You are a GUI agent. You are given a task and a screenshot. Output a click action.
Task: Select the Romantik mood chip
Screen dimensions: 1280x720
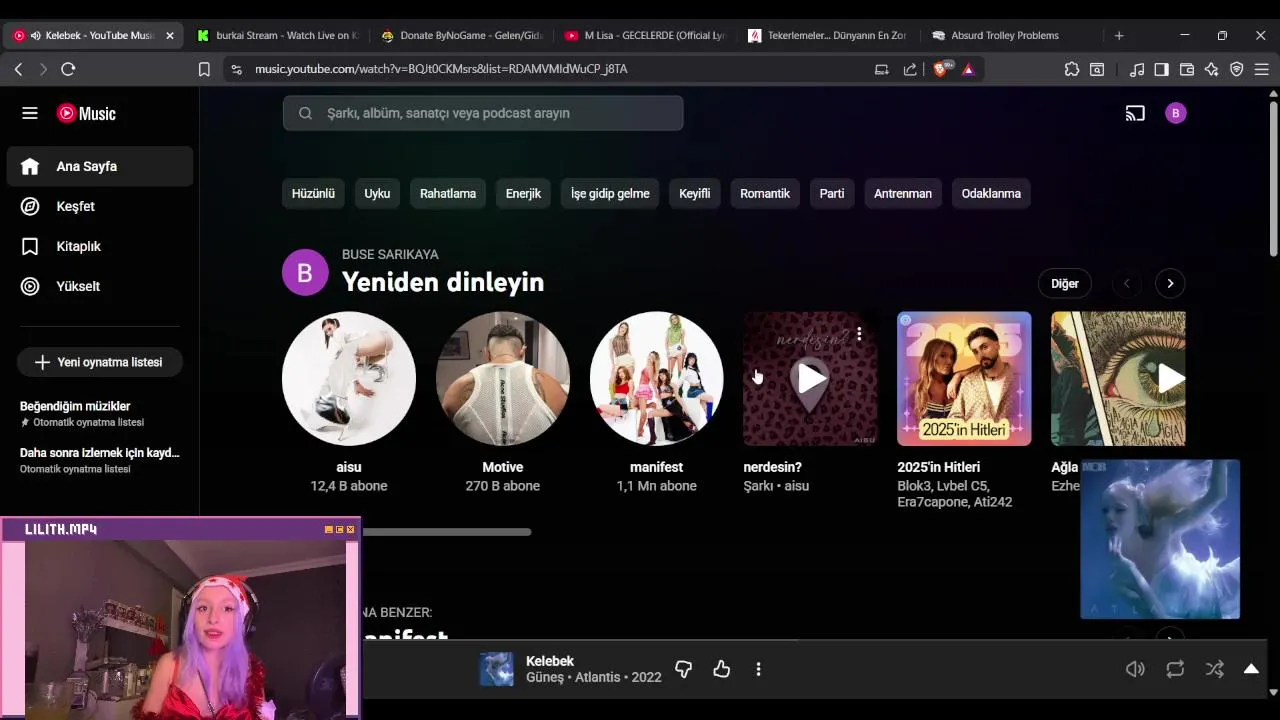click(765, 193)
